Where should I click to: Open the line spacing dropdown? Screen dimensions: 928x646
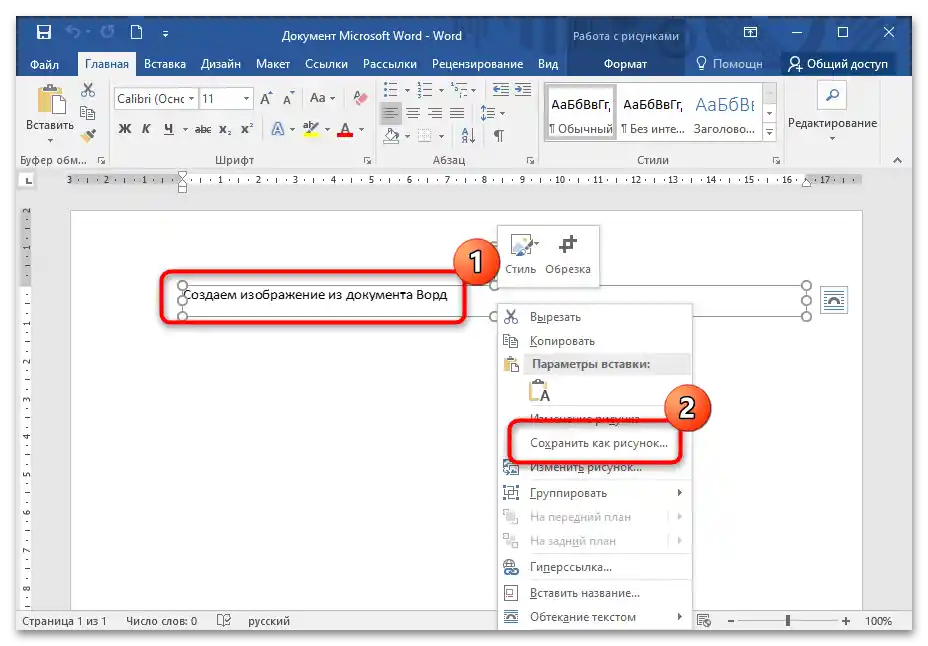(492, 113)
